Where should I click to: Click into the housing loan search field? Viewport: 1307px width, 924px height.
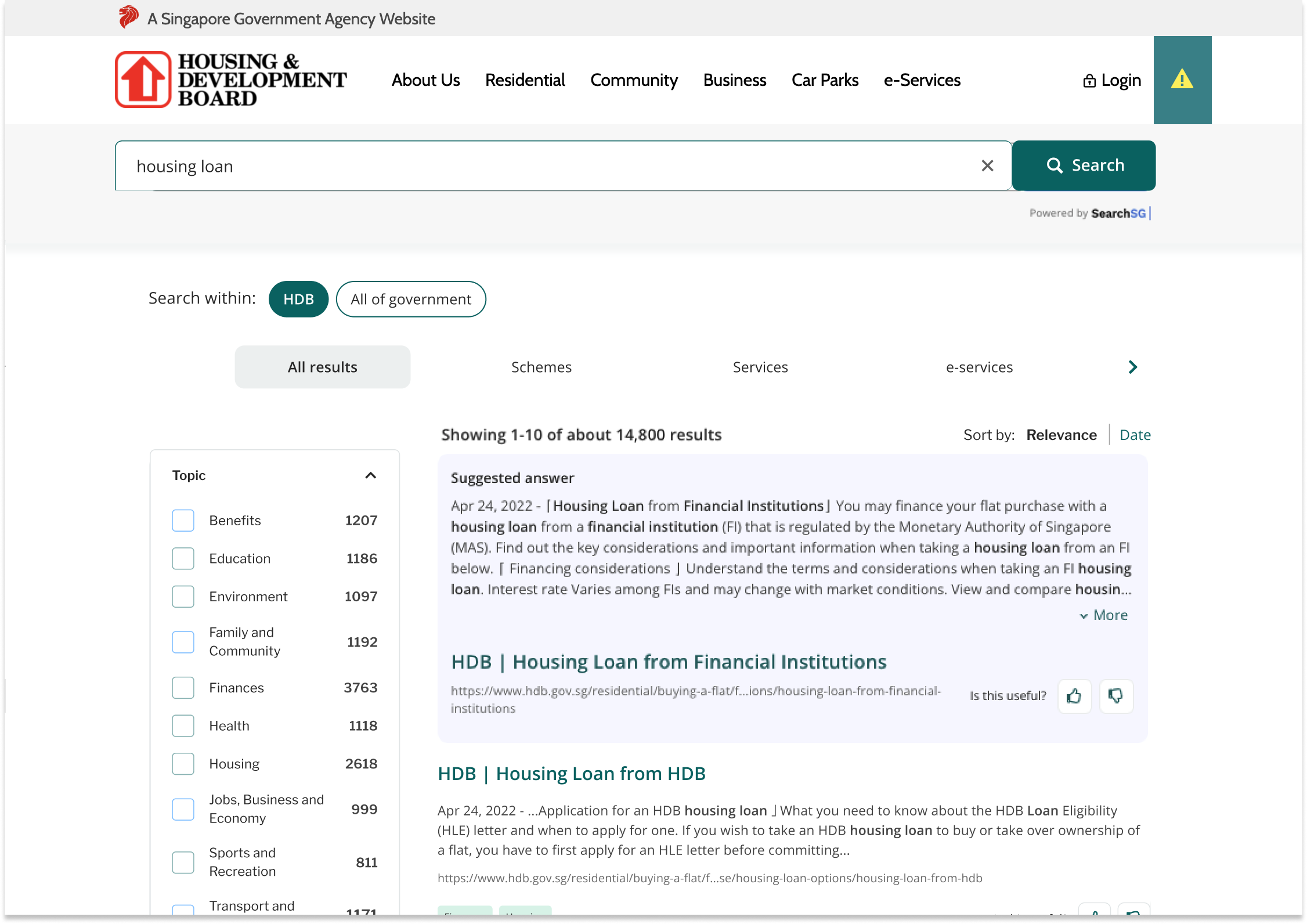[546, 166]
